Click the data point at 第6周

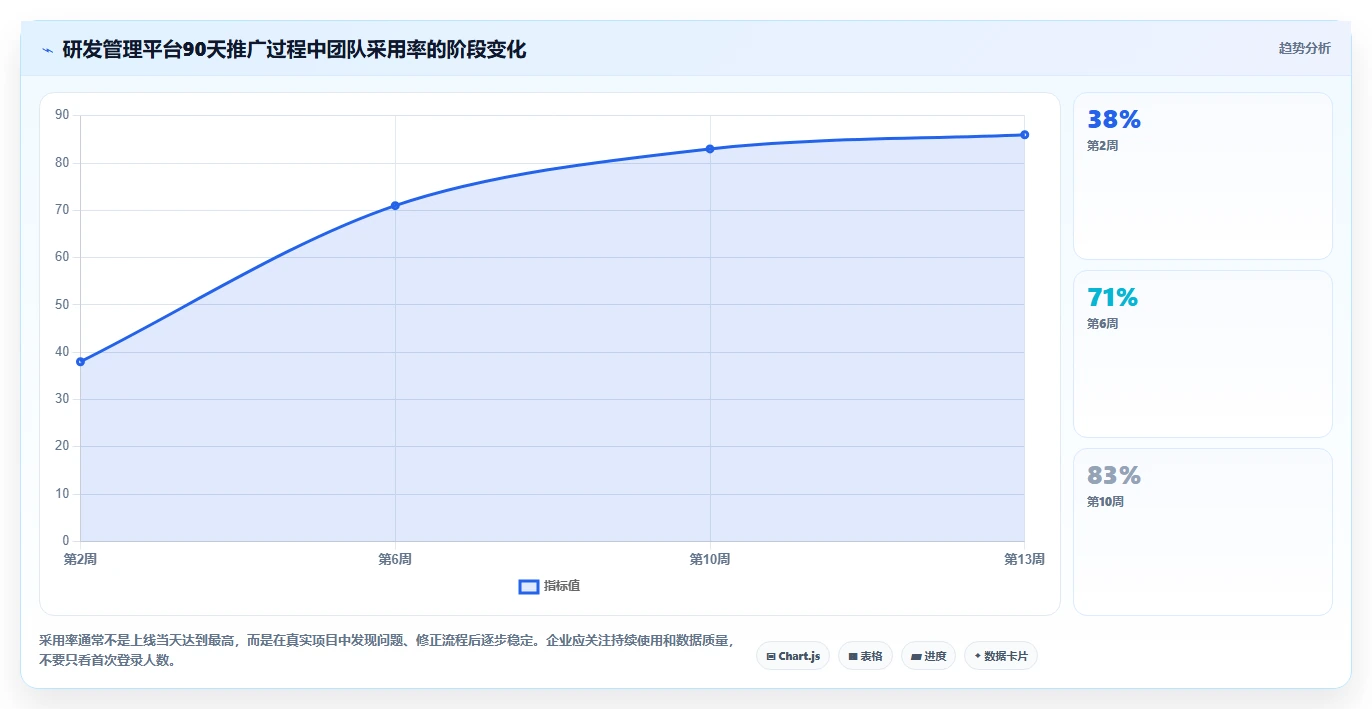(395, 205)
